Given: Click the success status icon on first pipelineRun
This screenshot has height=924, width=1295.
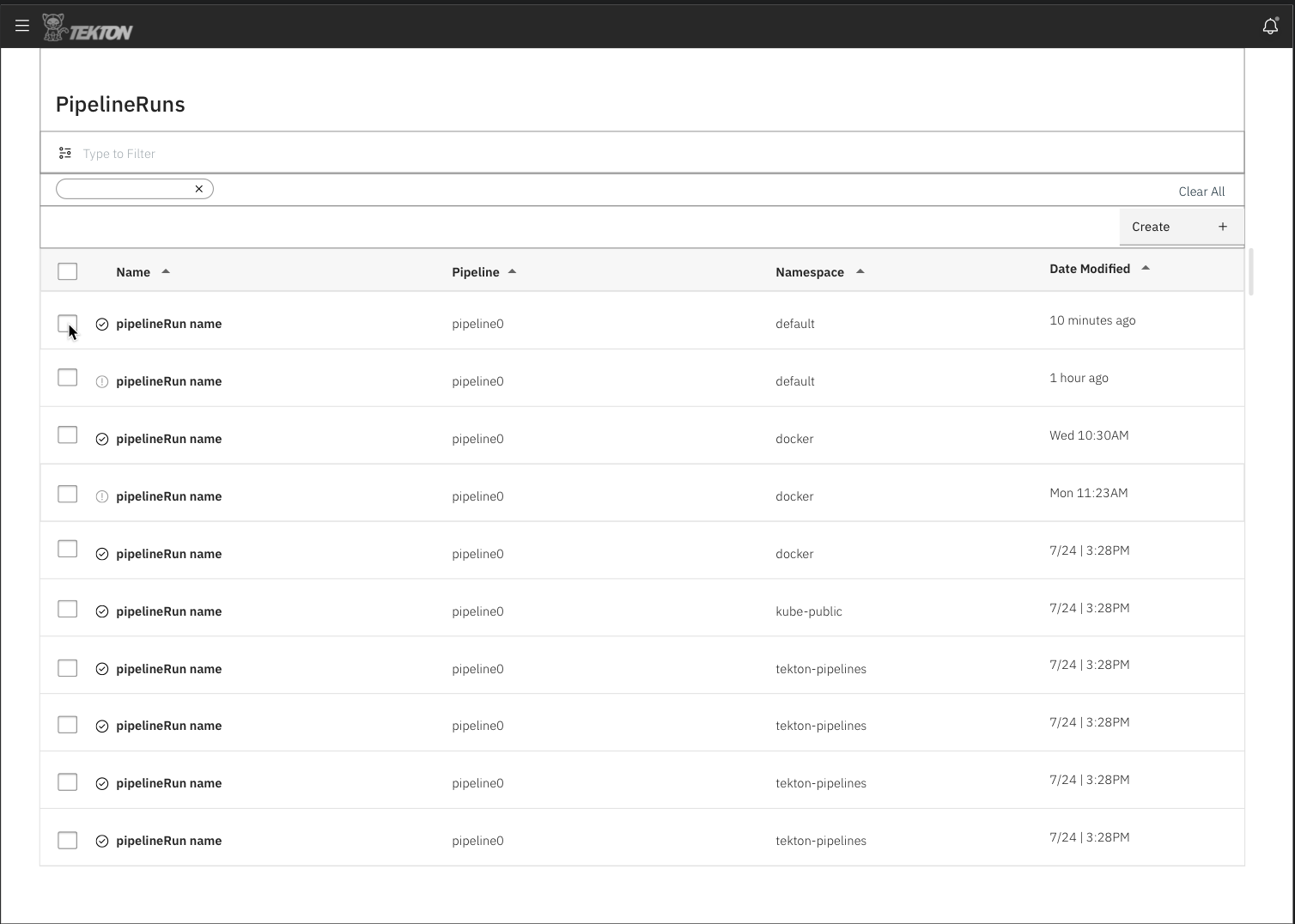Looking at the screenshot, I should click(x=101, y=324).
